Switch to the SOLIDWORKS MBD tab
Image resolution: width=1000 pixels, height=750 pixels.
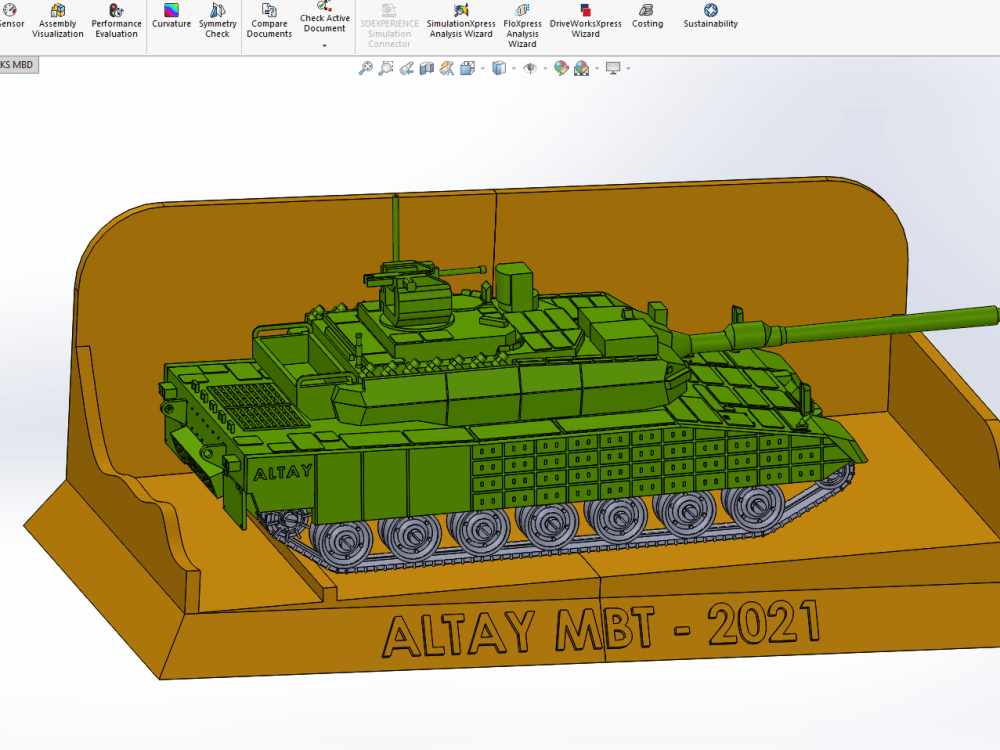pos(18,64)
